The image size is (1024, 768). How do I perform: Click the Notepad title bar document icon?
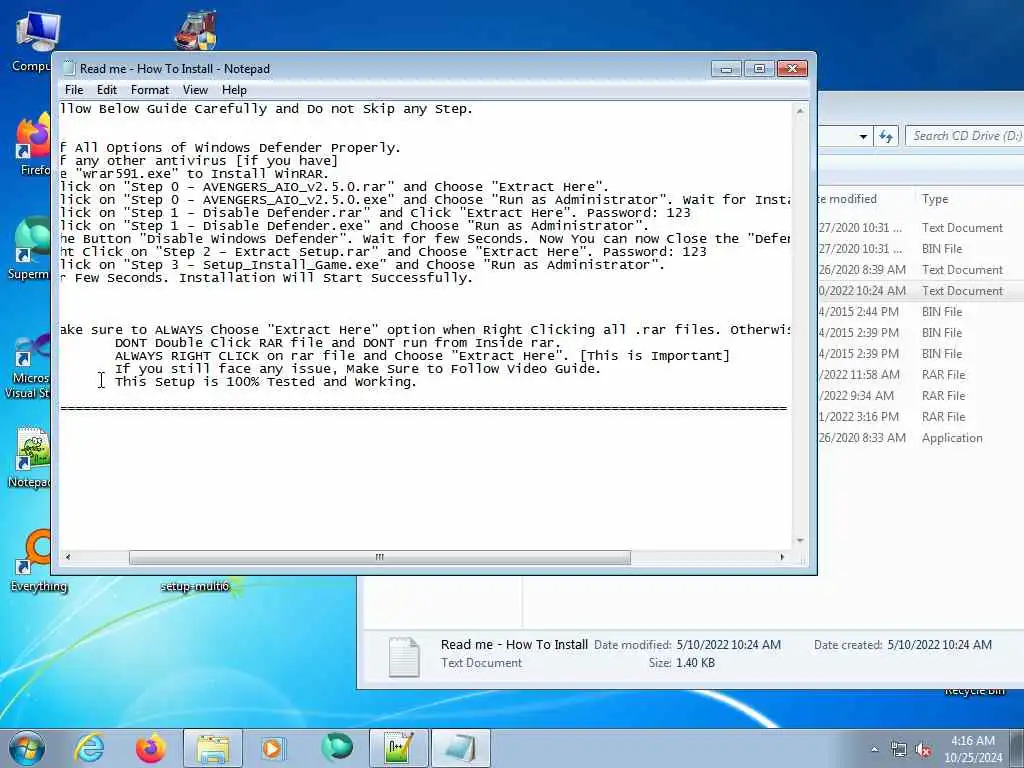point(69,69)
